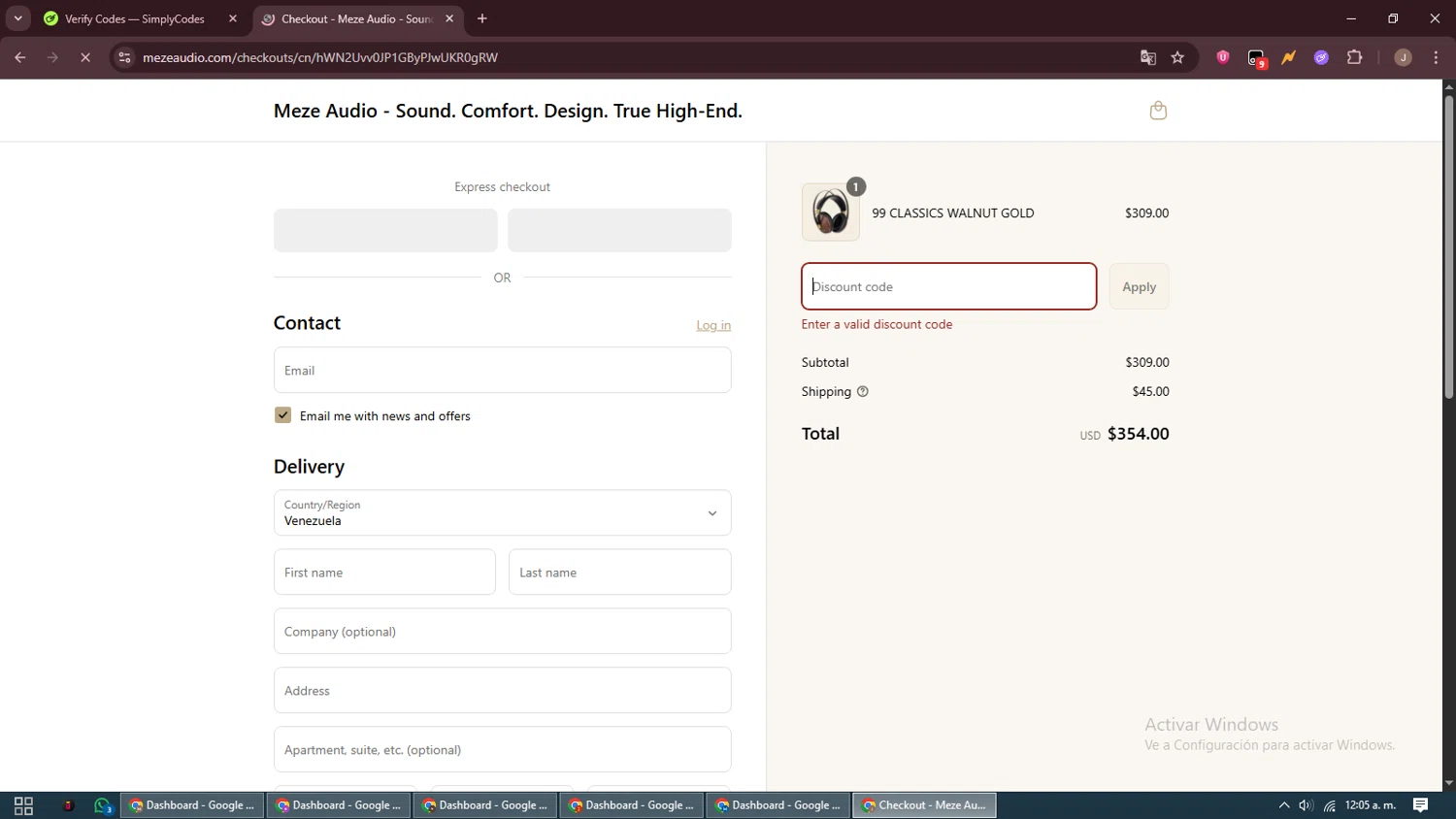Open the extension with red badge
The width and height of the screenshot is (1456, 819).
[1257, 59]
